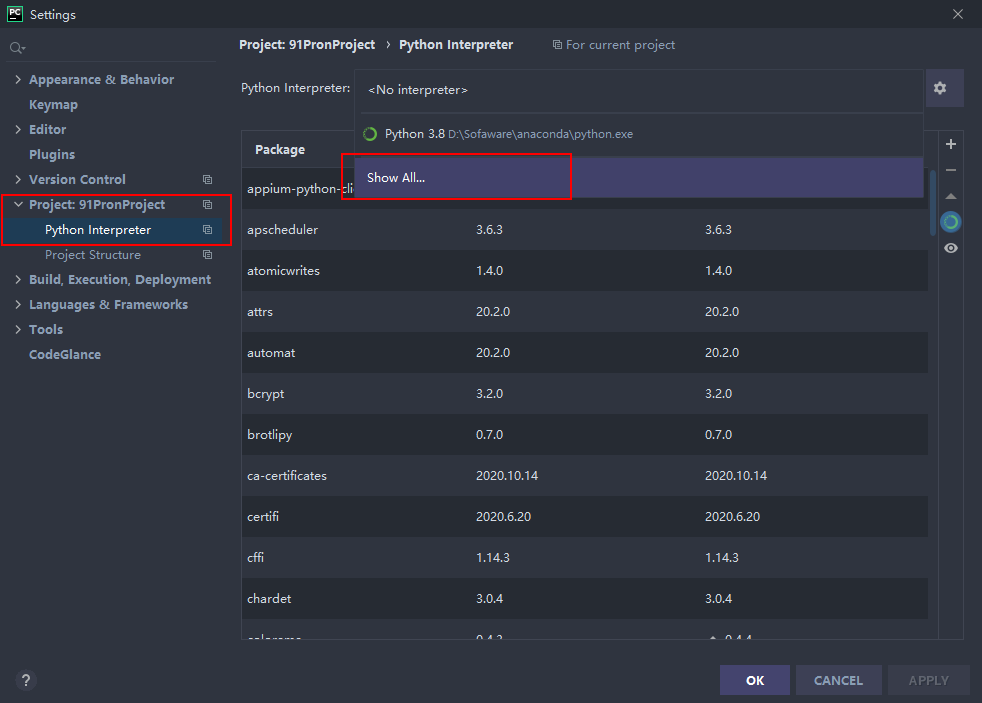Click the Package column header

point(280,150)
